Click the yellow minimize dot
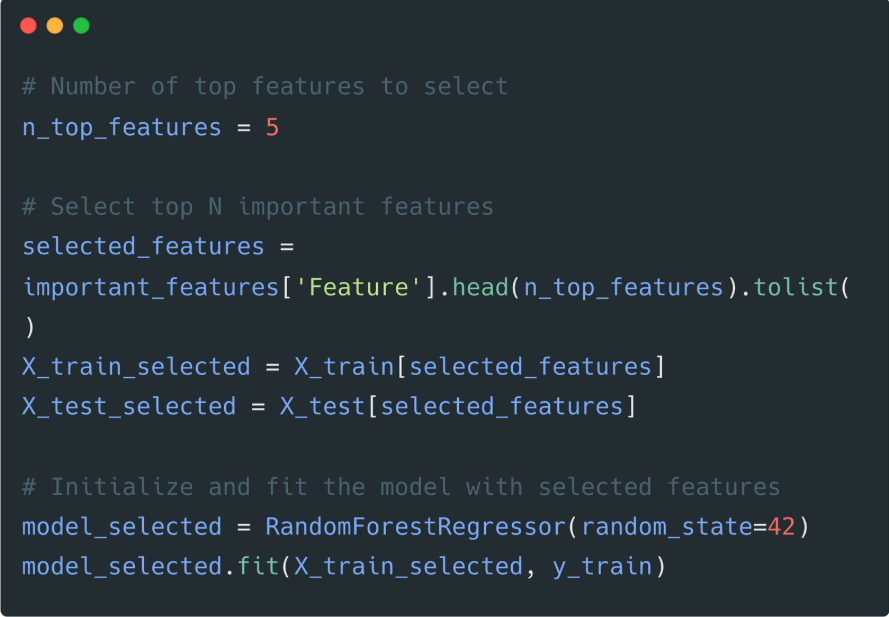 55,26
